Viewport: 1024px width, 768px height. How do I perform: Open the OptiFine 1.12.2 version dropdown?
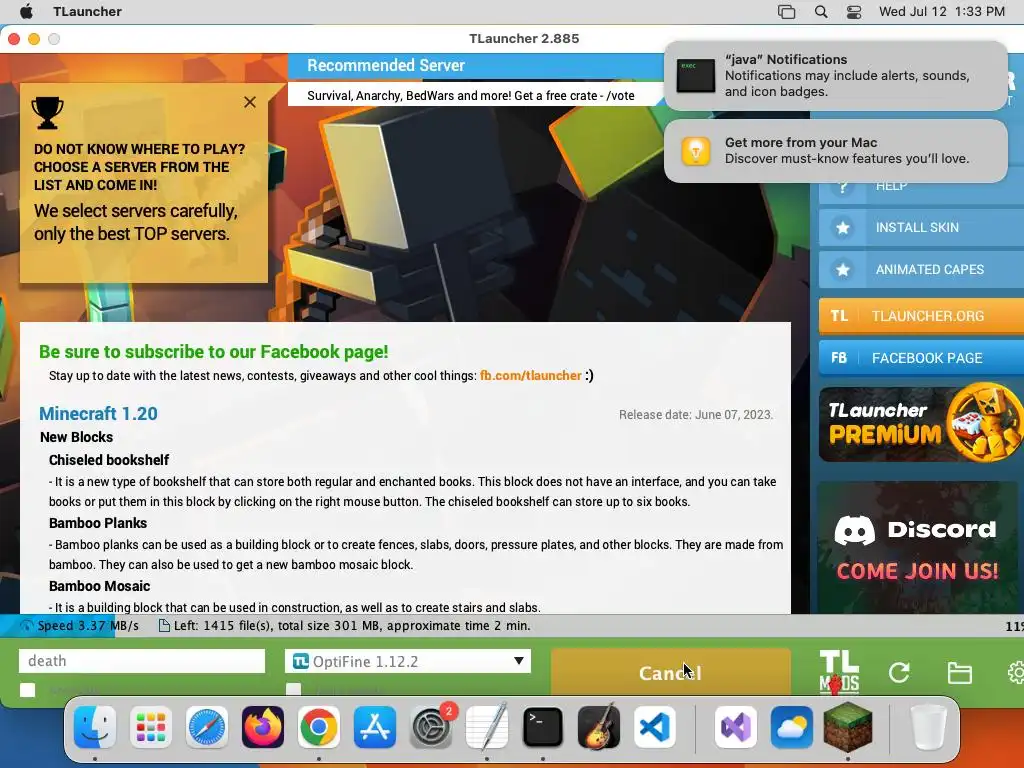(x=408, y=661)
